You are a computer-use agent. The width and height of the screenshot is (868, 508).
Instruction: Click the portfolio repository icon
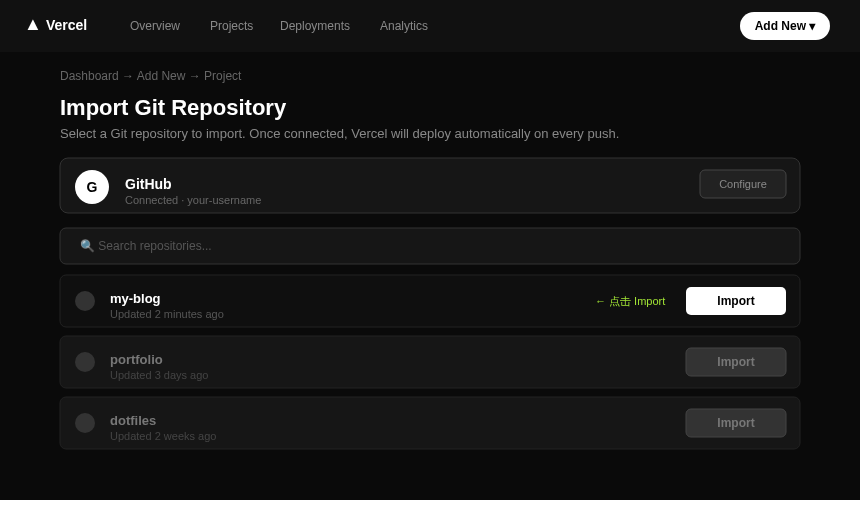point(85,362)
